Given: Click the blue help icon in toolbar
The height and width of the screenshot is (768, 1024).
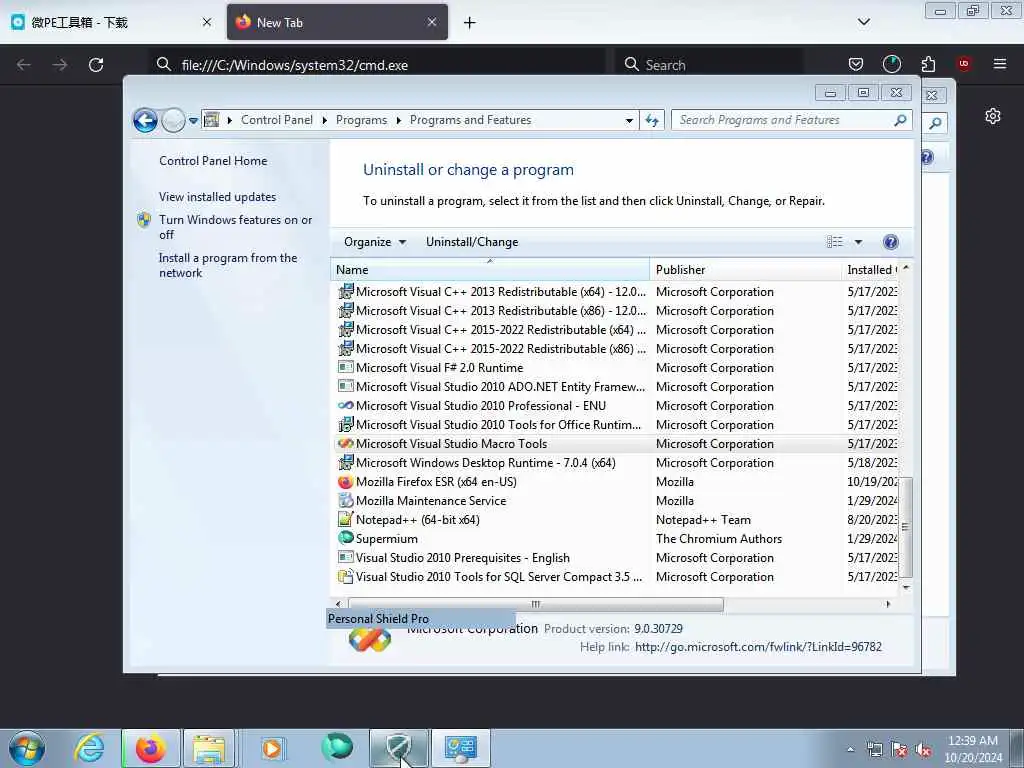Looking at the screenshot, I should [x=890, y=242].
